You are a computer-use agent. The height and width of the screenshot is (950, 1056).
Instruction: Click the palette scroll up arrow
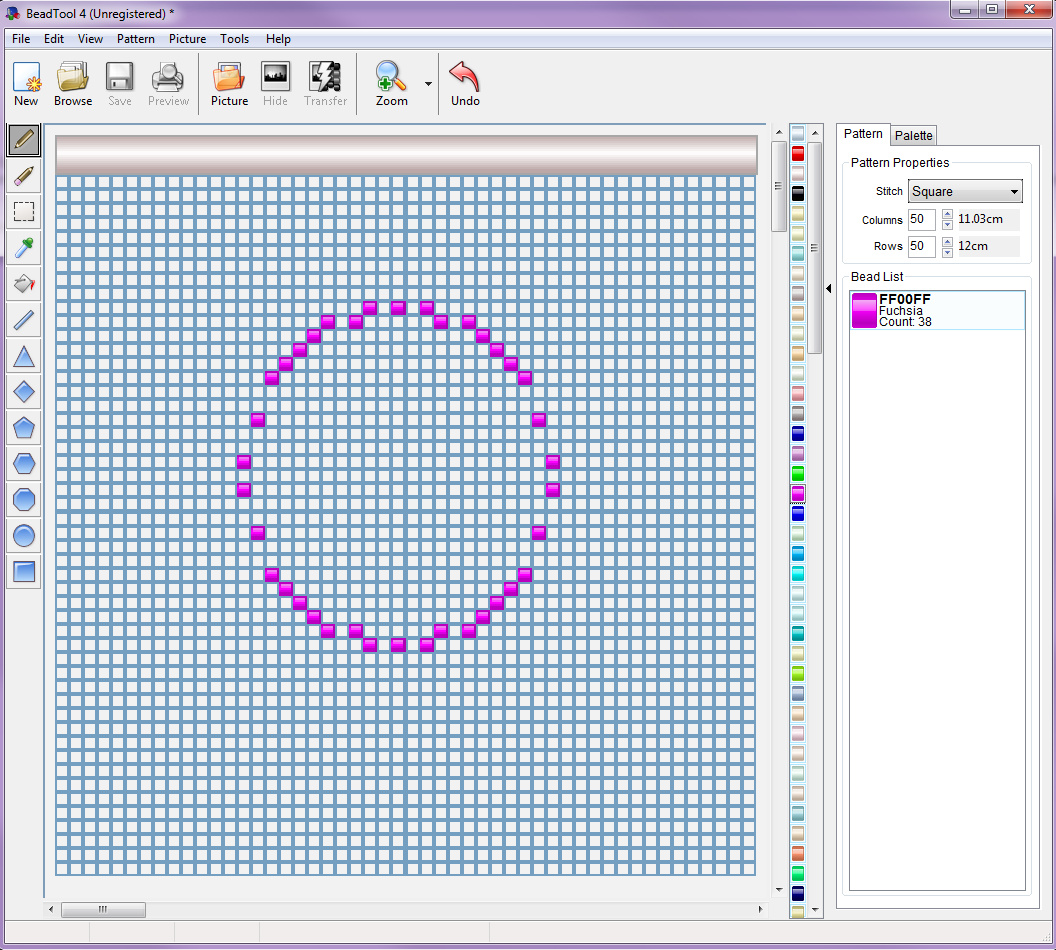(x=815, y=133)
